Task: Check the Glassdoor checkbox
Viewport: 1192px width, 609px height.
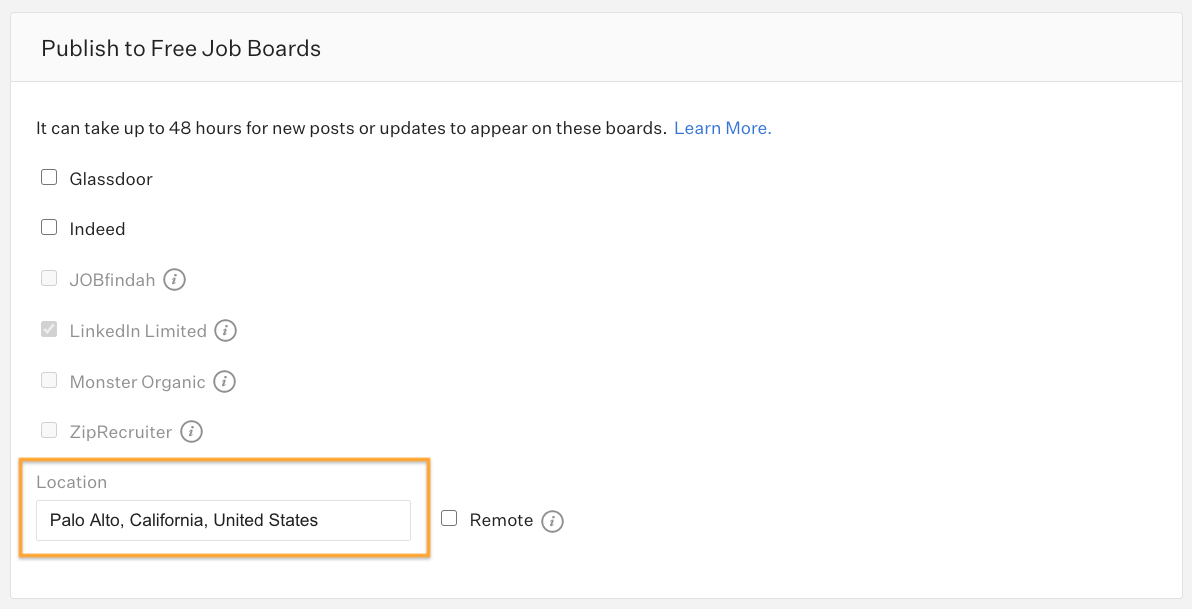Action: (49, 177)
